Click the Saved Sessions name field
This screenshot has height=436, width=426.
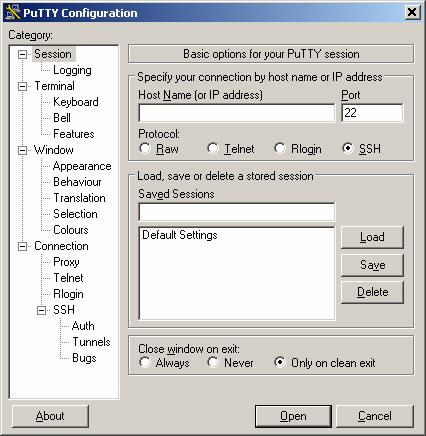(x=236, y=212)
